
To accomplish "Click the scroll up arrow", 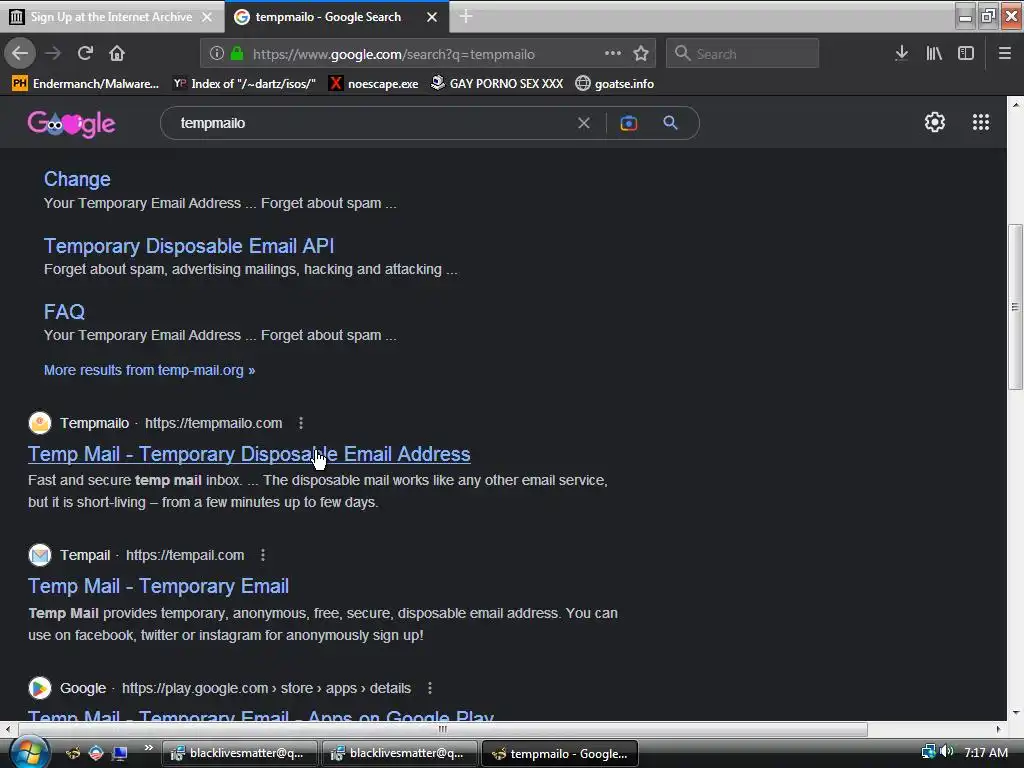I will pyautogui.click(x=1015, y=104).
